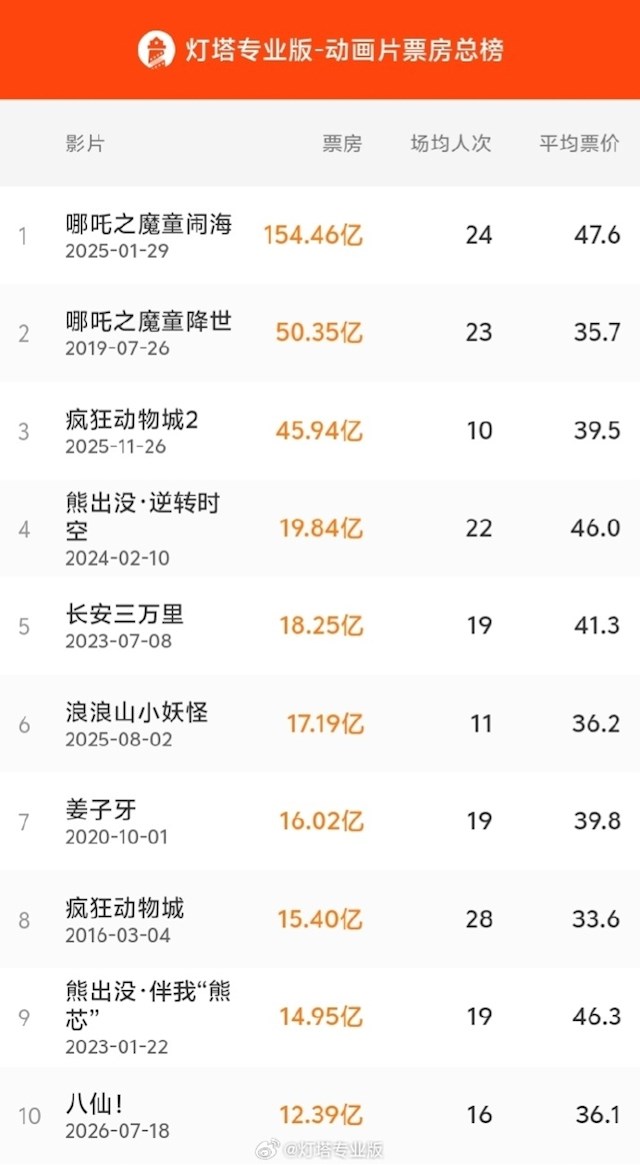This screenshot has width=640, height=1165.
Task: Open the 八仙! movie entry
Action: tap(320, 1114)
